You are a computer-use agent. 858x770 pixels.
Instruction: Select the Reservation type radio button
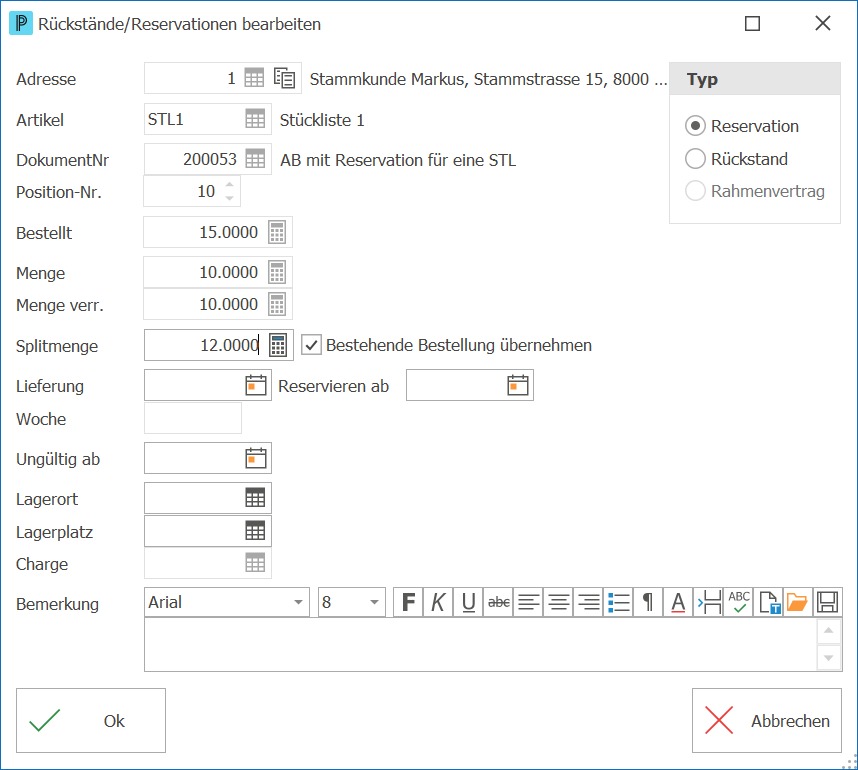[x=695, y=126]
